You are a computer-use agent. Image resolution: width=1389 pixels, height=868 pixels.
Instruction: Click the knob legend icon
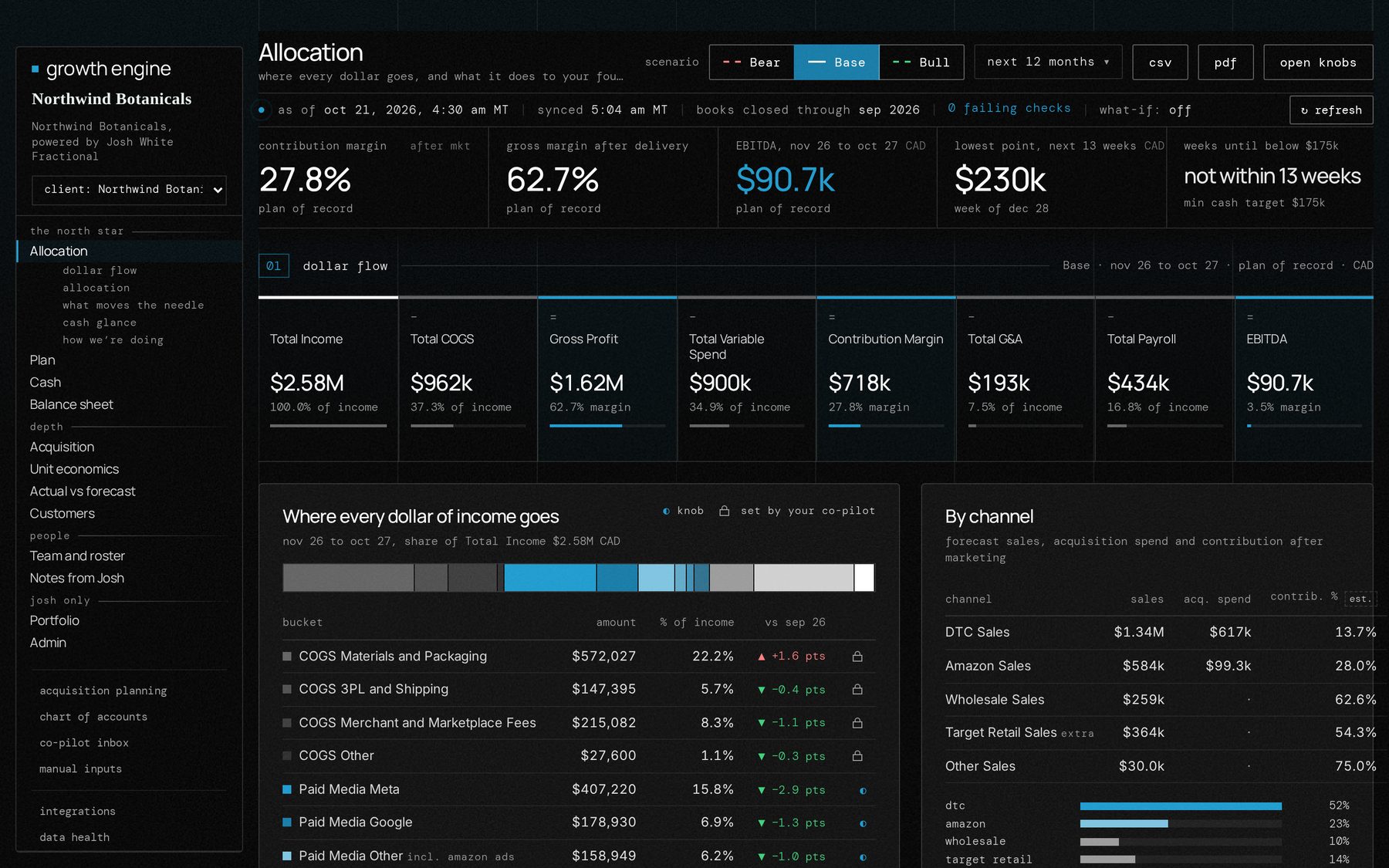pos(666,511)
